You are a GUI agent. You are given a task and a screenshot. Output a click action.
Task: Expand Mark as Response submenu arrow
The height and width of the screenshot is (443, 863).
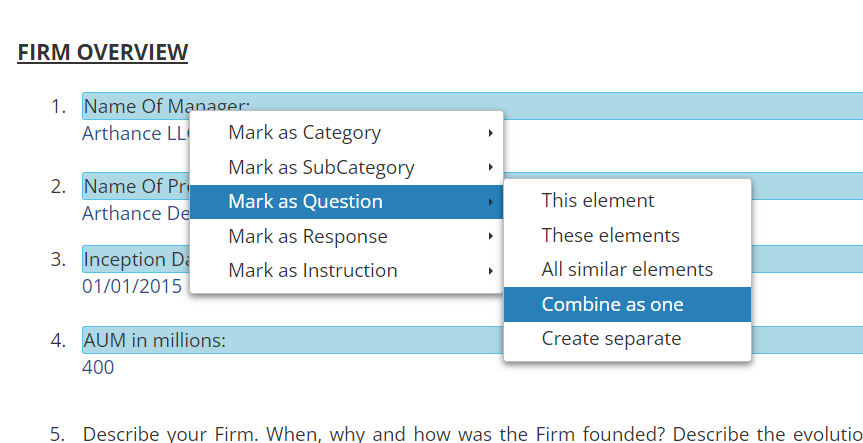point(490,237)
